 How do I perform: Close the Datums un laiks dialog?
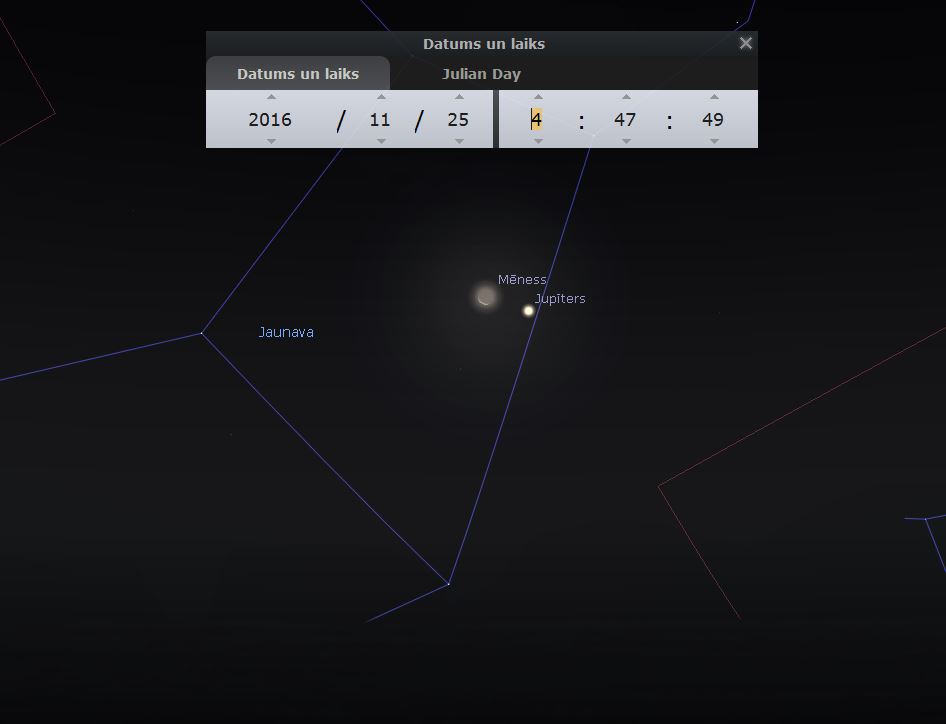tap(746, 43)
